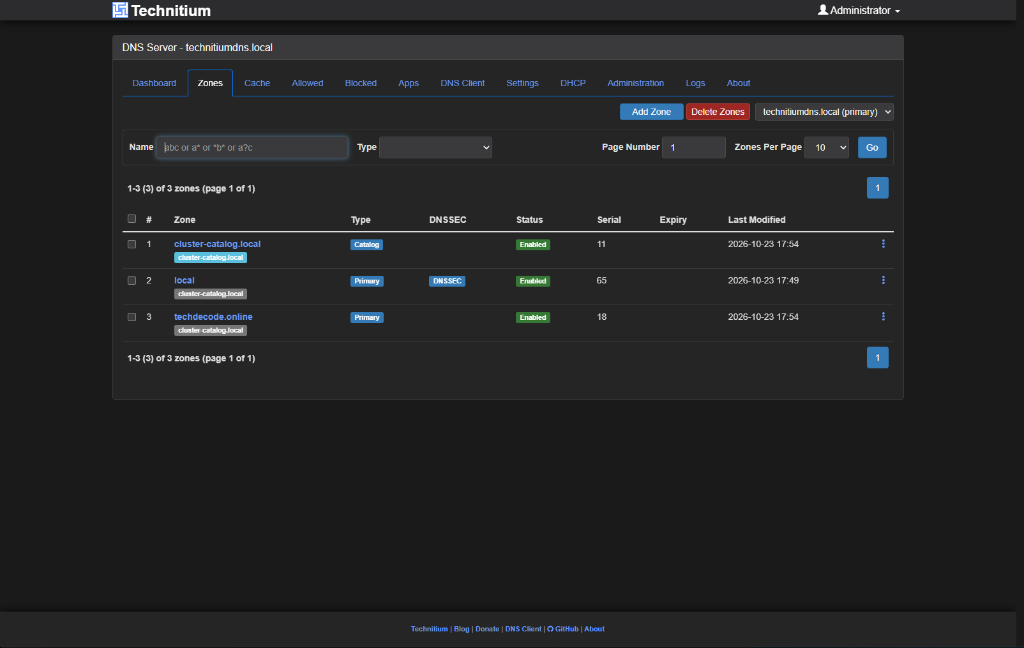Open options menu for local zone row
The width and height of the screenshot is (1024, 648).
coord(883,280)
